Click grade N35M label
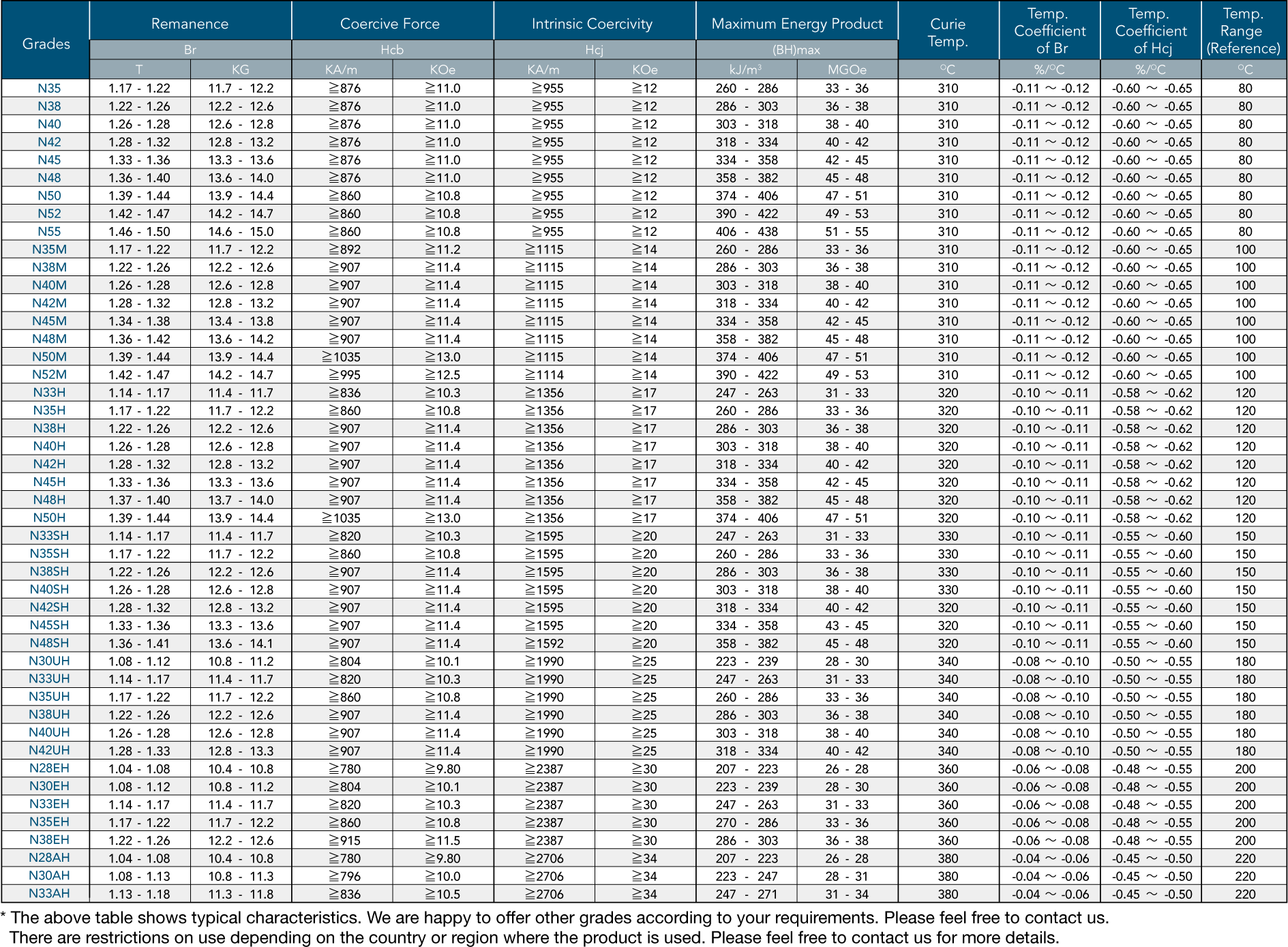The height and width of the screenshot is (947, 1288). tap(49, 250)
